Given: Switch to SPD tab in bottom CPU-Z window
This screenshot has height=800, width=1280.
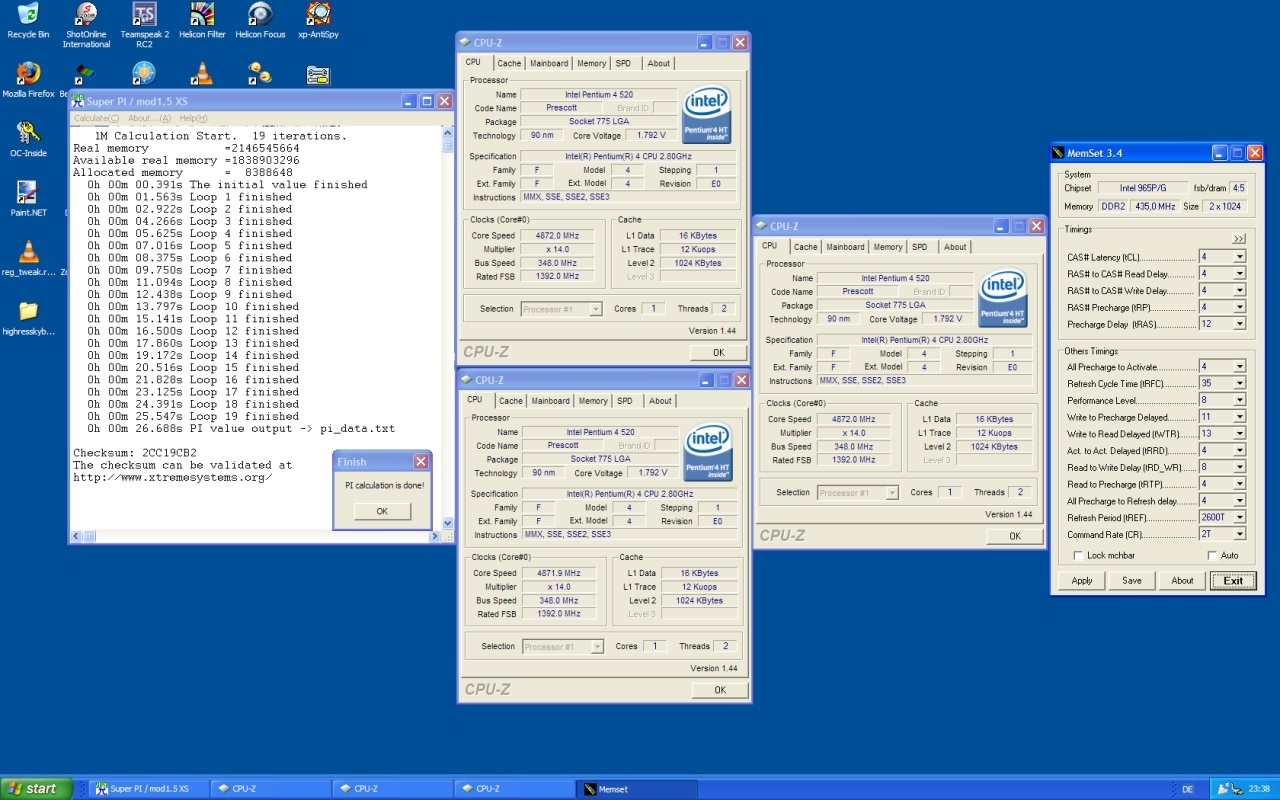Looking at the screenshot, I should (x=625, y=401).
